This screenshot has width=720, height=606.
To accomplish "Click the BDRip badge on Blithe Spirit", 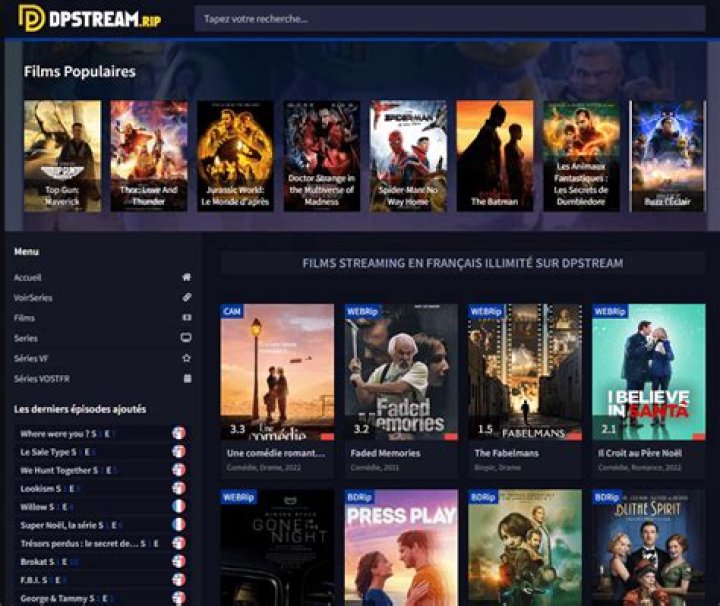I will click(607, 497).
